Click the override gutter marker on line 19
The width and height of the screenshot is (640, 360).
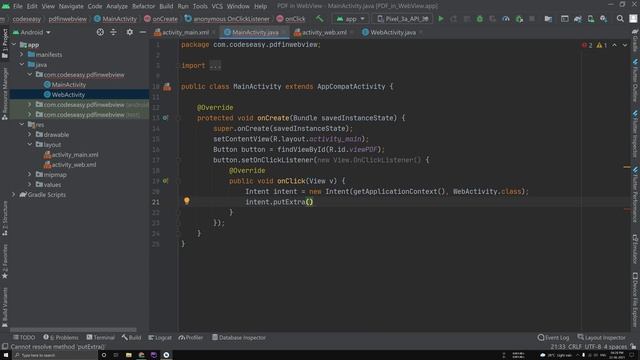(165, 181)
